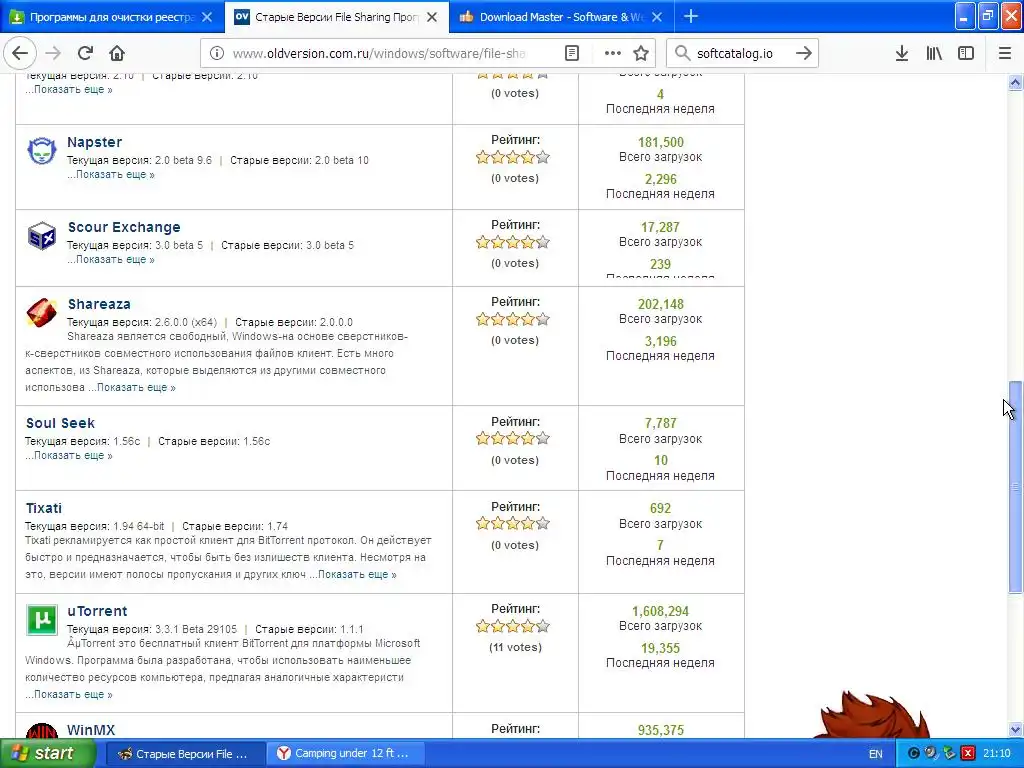Click the taskbar clock 21:10
This screenshot has width=1024, height=768.
(x=997, y=754)
